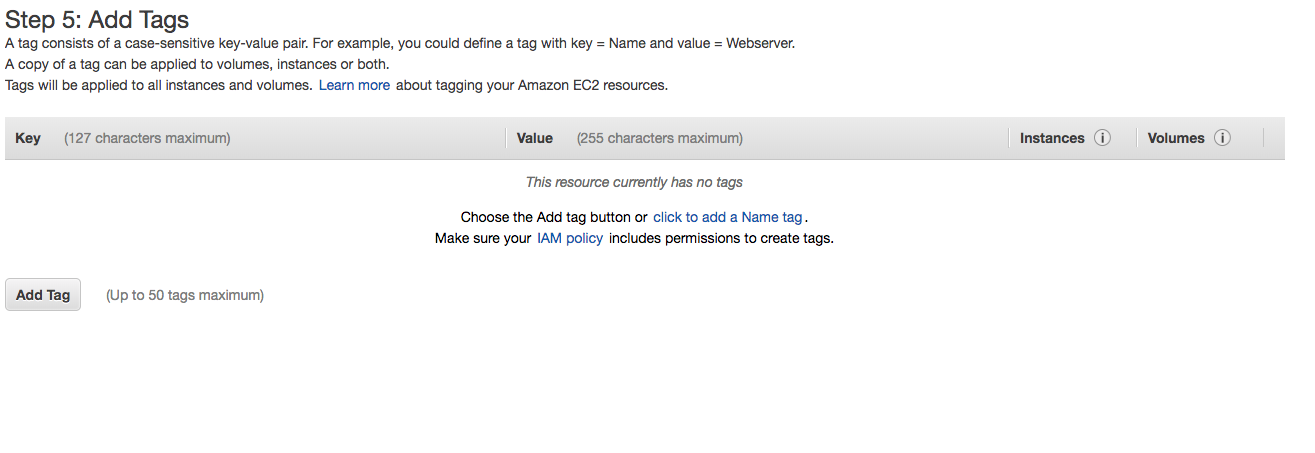Click the divider between Key and Value columns
Image resolution: width=1315 pixels, height=453 pixels.
(506, 138)
